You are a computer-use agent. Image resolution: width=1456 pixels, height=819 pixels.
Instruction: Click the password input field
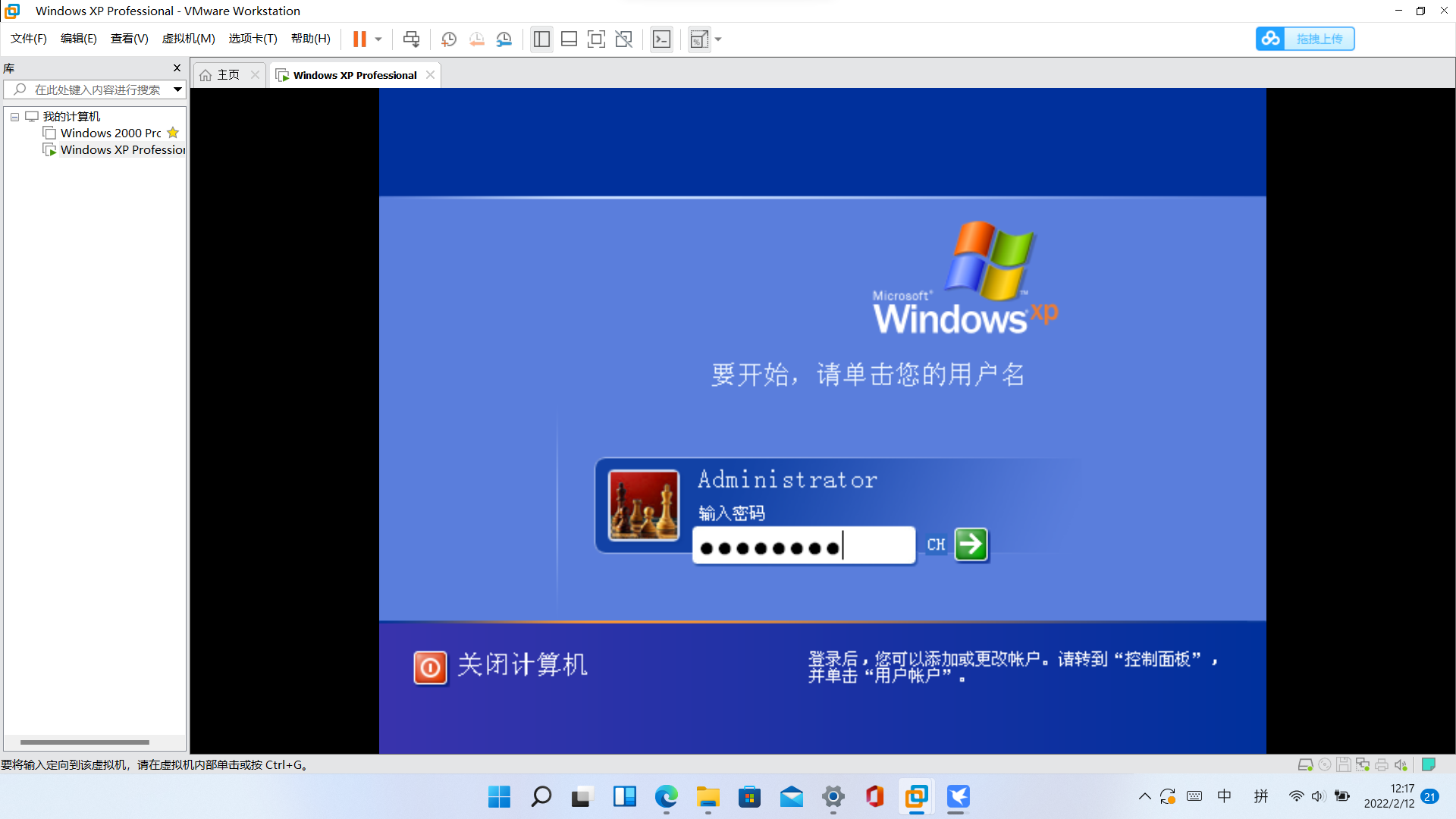803,546
